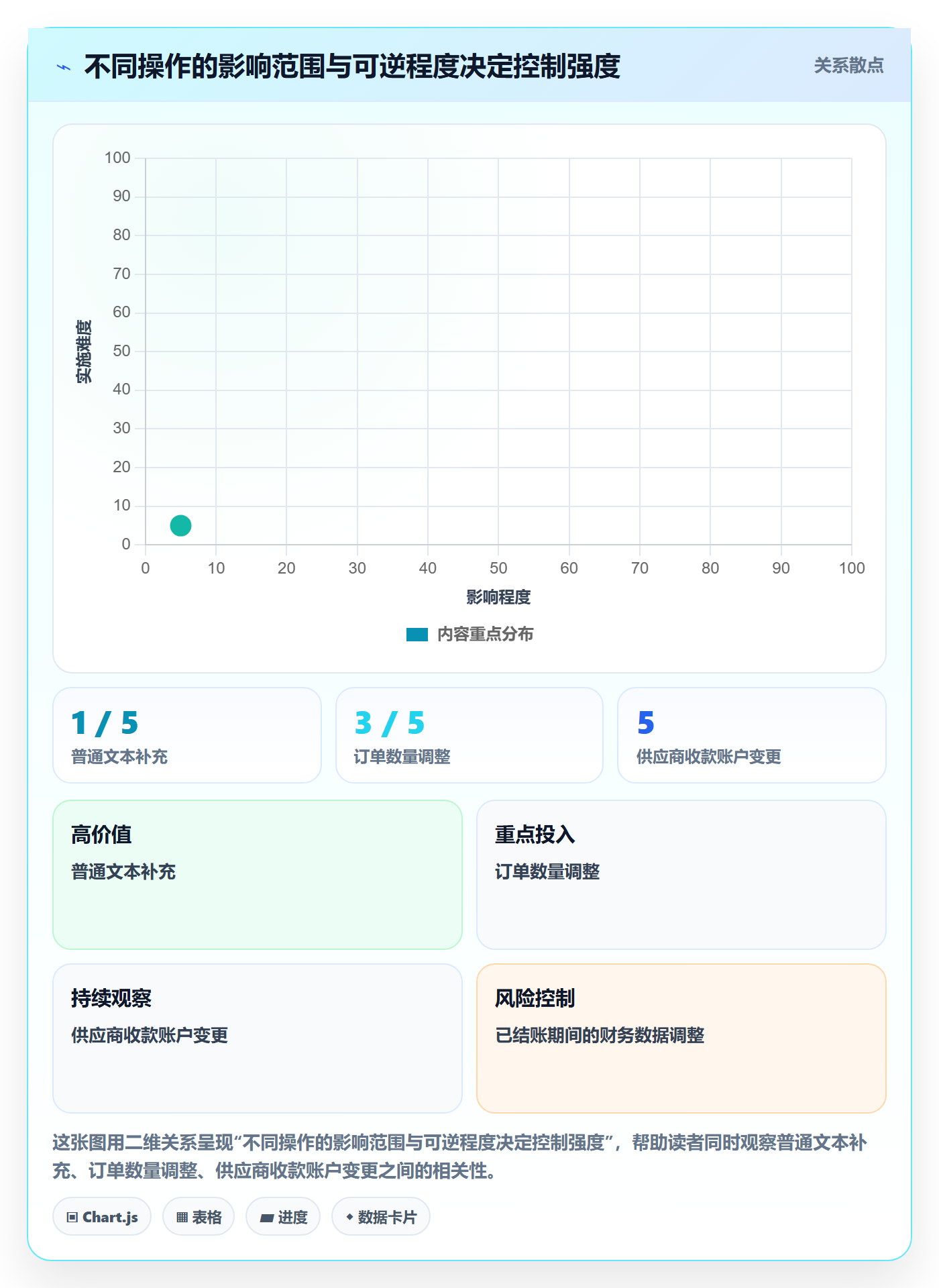
Task: Open the 高价值 quadrant card
Action: pyautogui.click(x=258, y=875)
